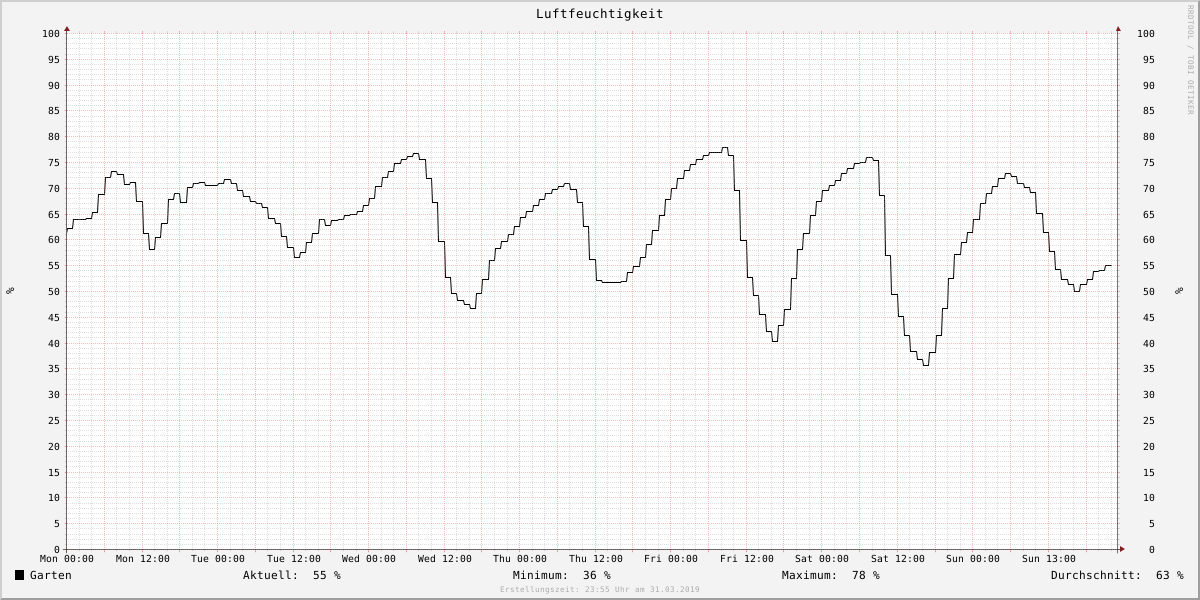1200x600 pixels.
Task: Click the 0 label on the left axis
Action: 58,550
